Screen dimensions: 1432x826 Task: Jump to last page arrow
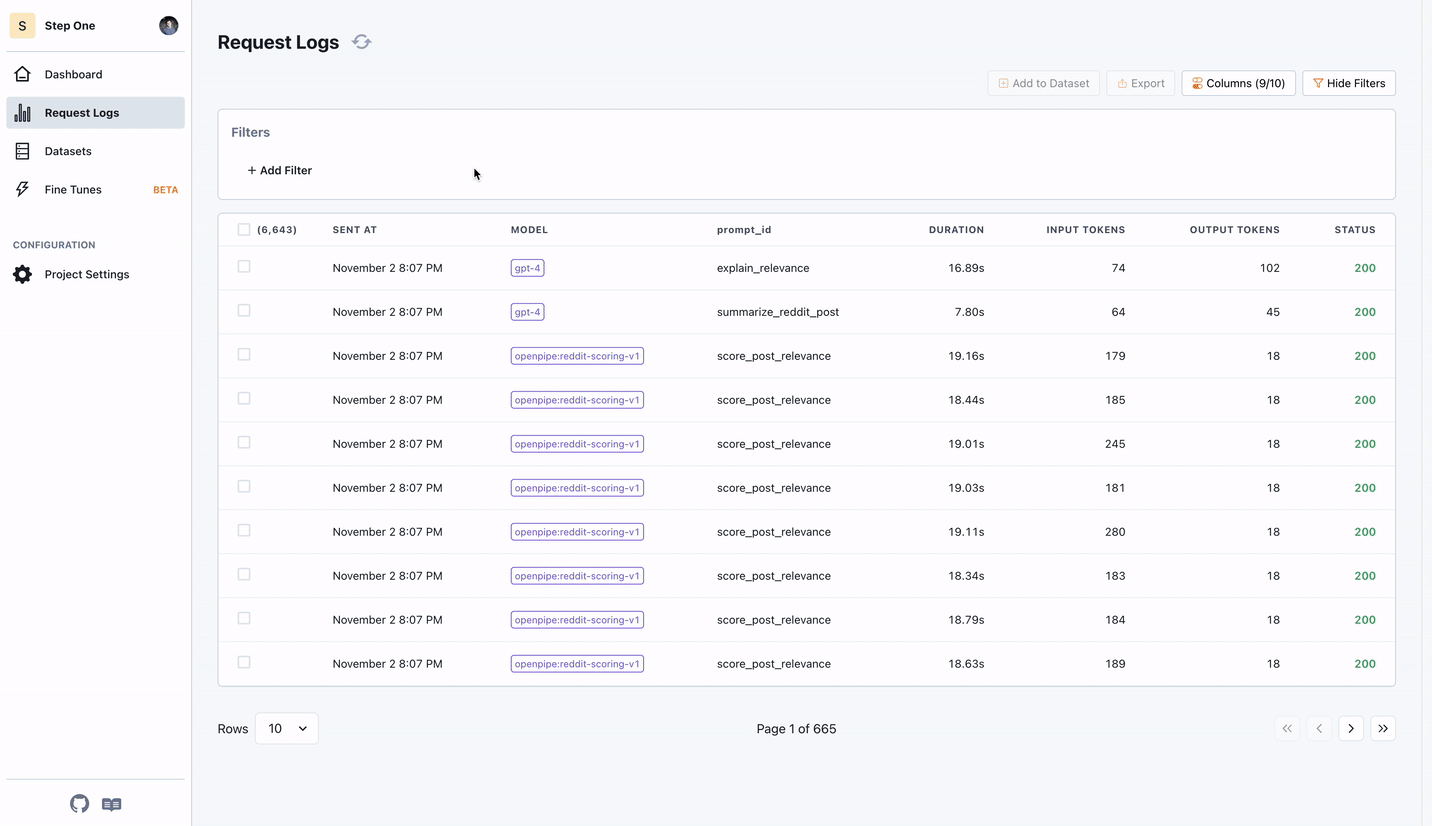pyautogui.click(x=1383, y=729)
